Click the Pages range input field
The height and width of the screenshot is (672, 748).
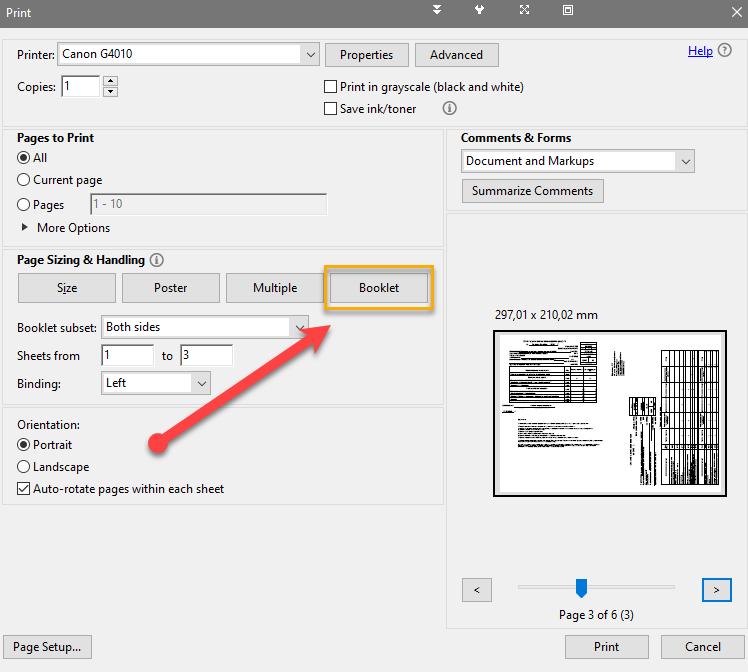click(208, 204)
